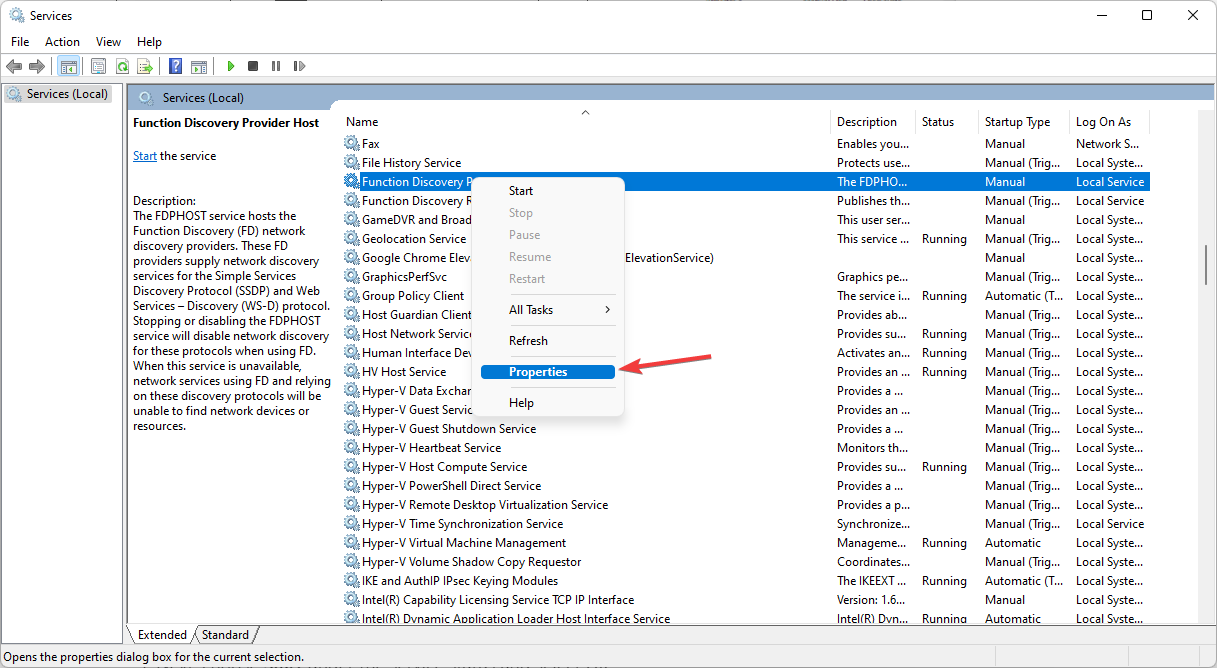Viewport: 1217px width, 668px height.
Task: Expand the All Tasks submenu arrow
Action: (607, 310)
